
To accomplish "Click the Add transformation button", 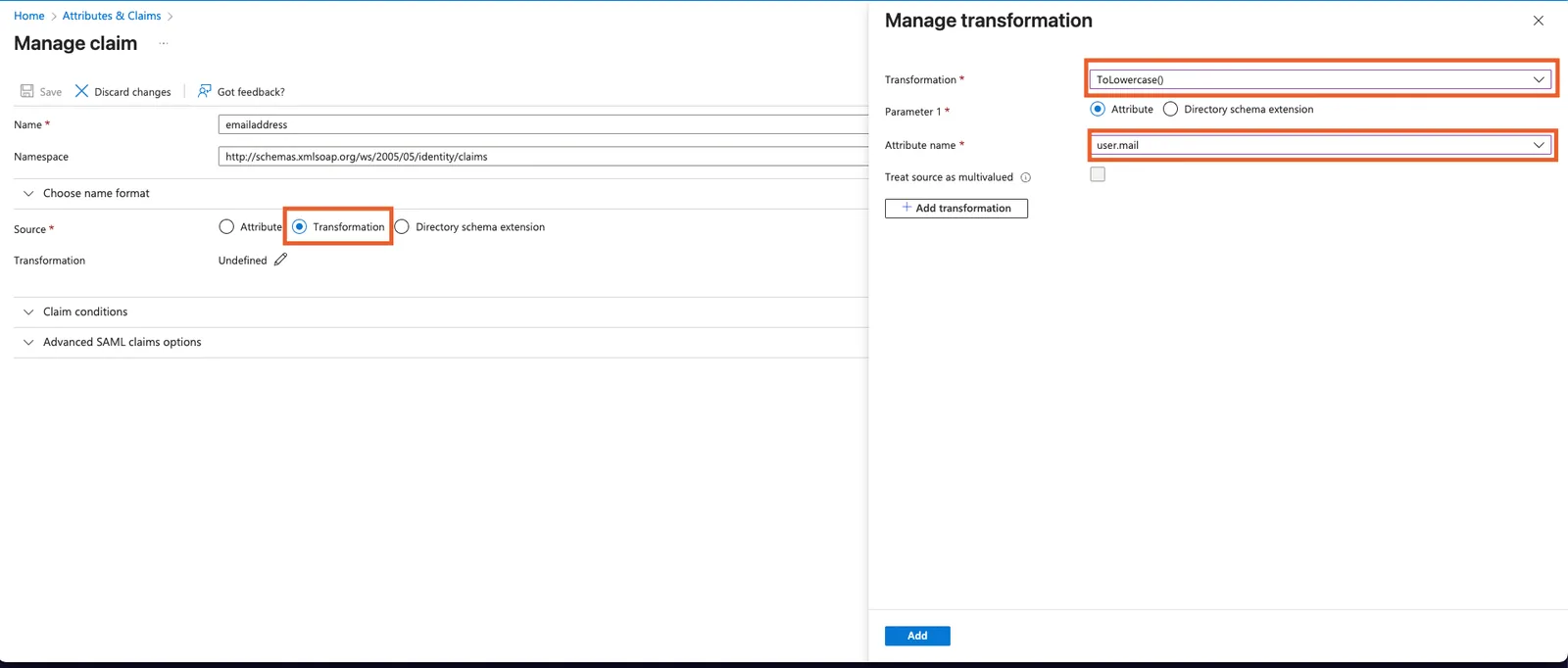I will click(x=956, y=208).
